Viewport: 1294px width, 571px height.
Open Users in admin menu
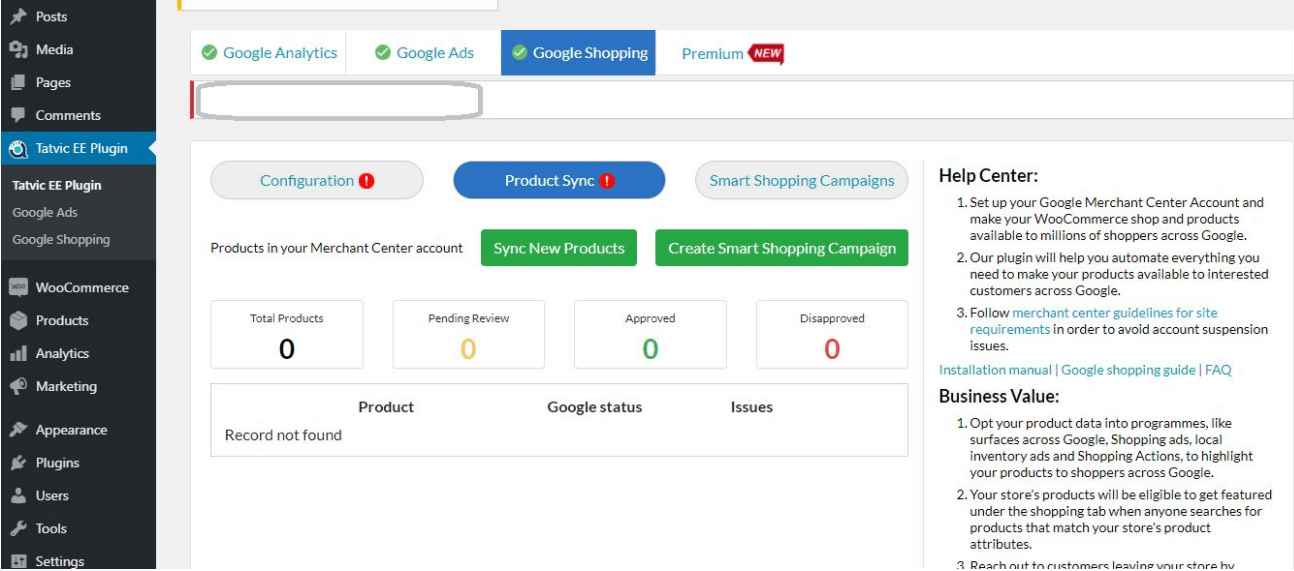[x=78, y=496]
